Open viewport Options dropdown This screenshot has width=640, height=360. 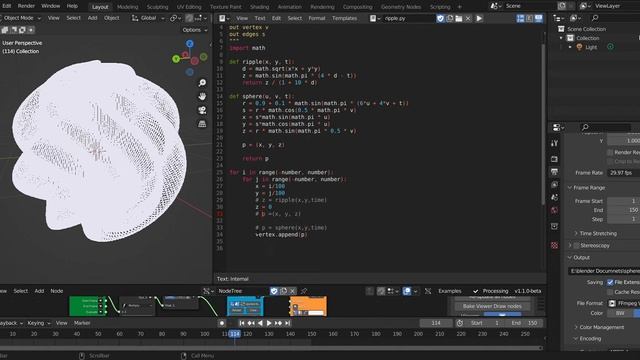[195, 30]
